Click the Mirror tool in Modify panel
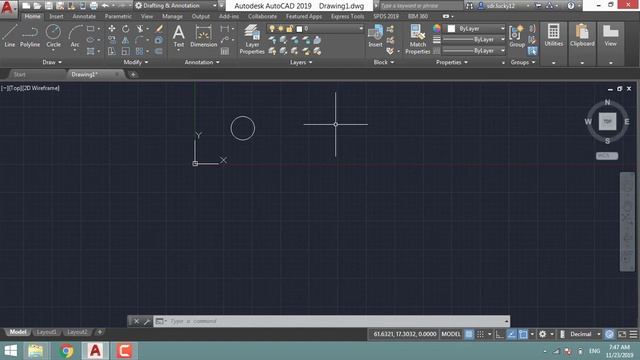Image resolution: width=640 pixels, height=360 pixels. (x=126, y=40)
